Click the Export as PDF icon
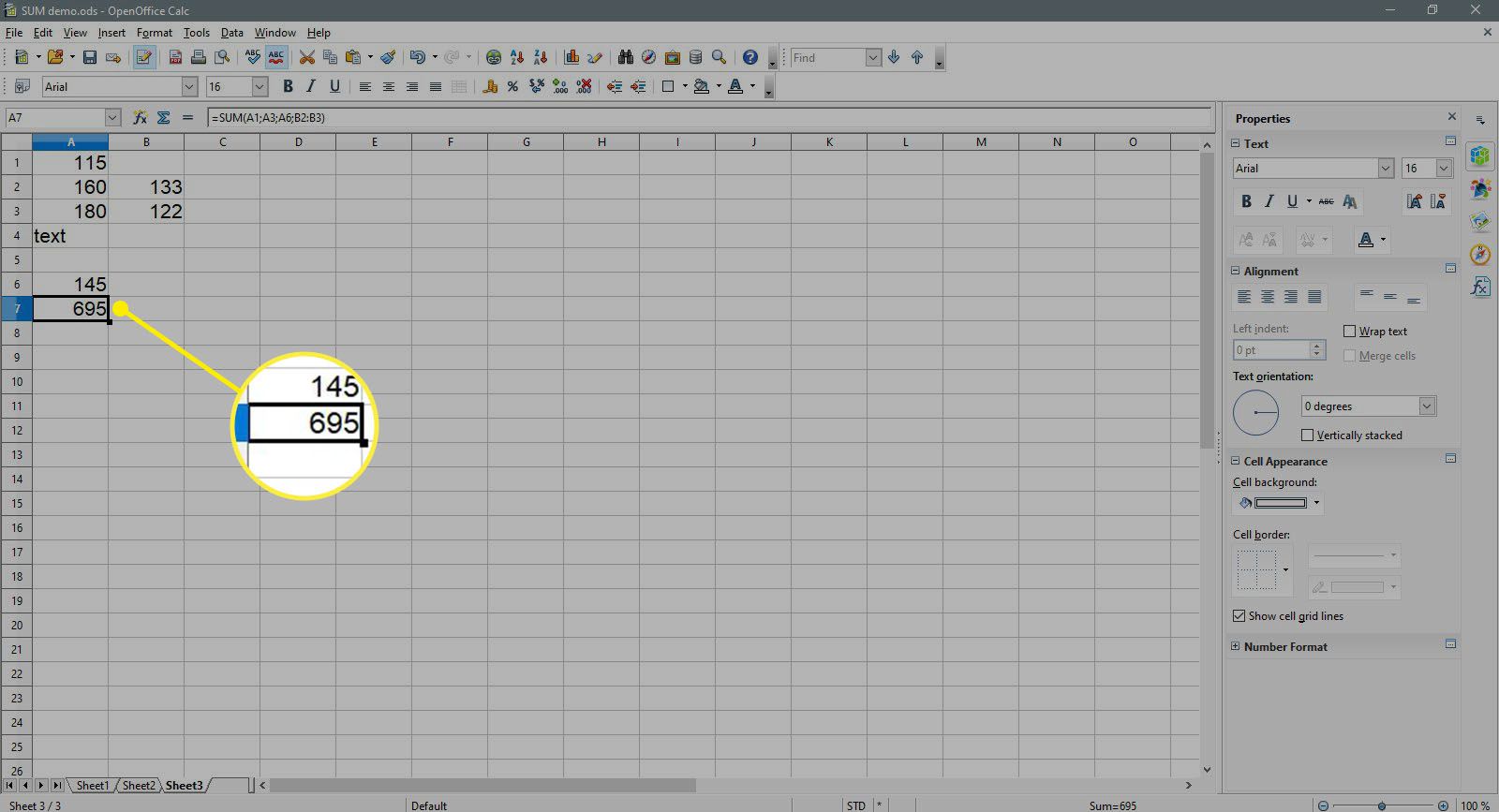 tap(175, 58)
